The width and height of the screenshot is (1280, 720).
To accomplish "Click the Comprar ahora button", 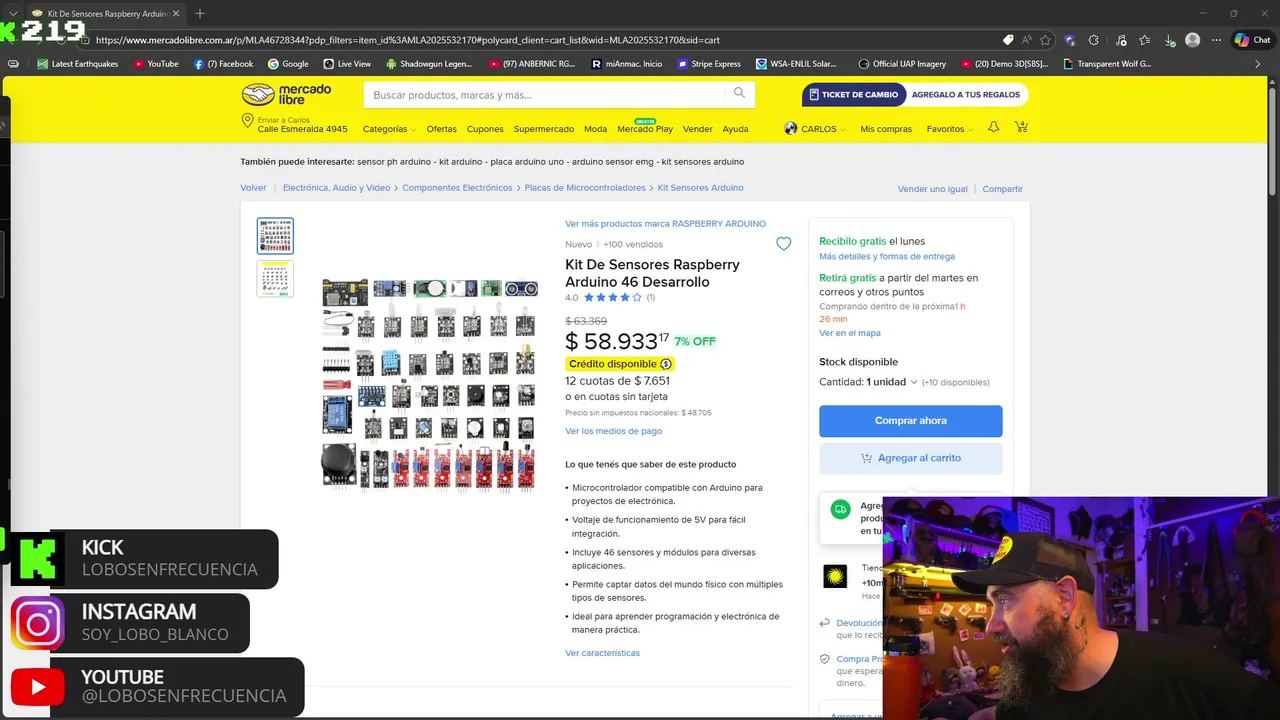I will [910, 421].
